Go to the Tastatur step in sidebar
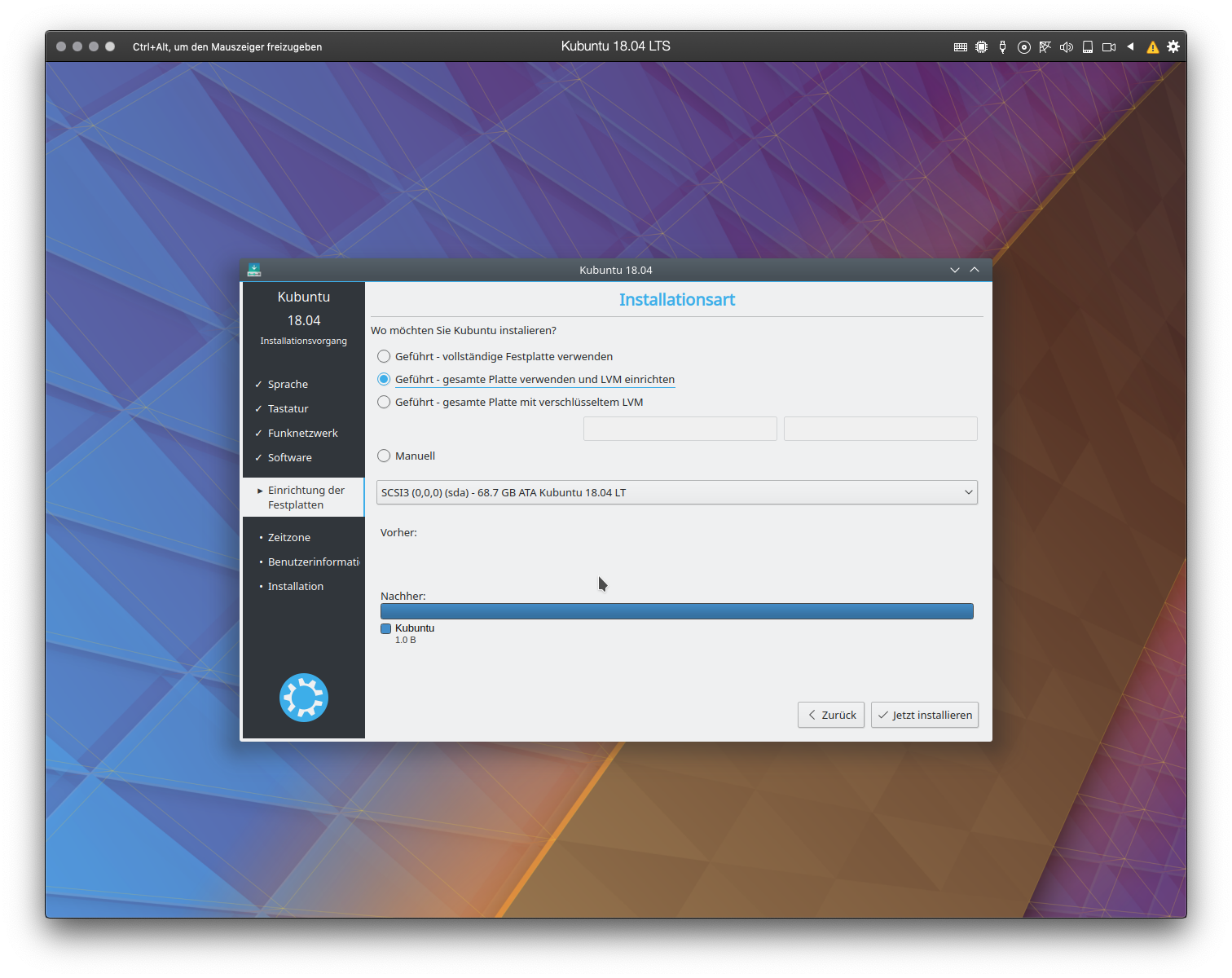Screen dimensions: 1232x978 point(288,408)
